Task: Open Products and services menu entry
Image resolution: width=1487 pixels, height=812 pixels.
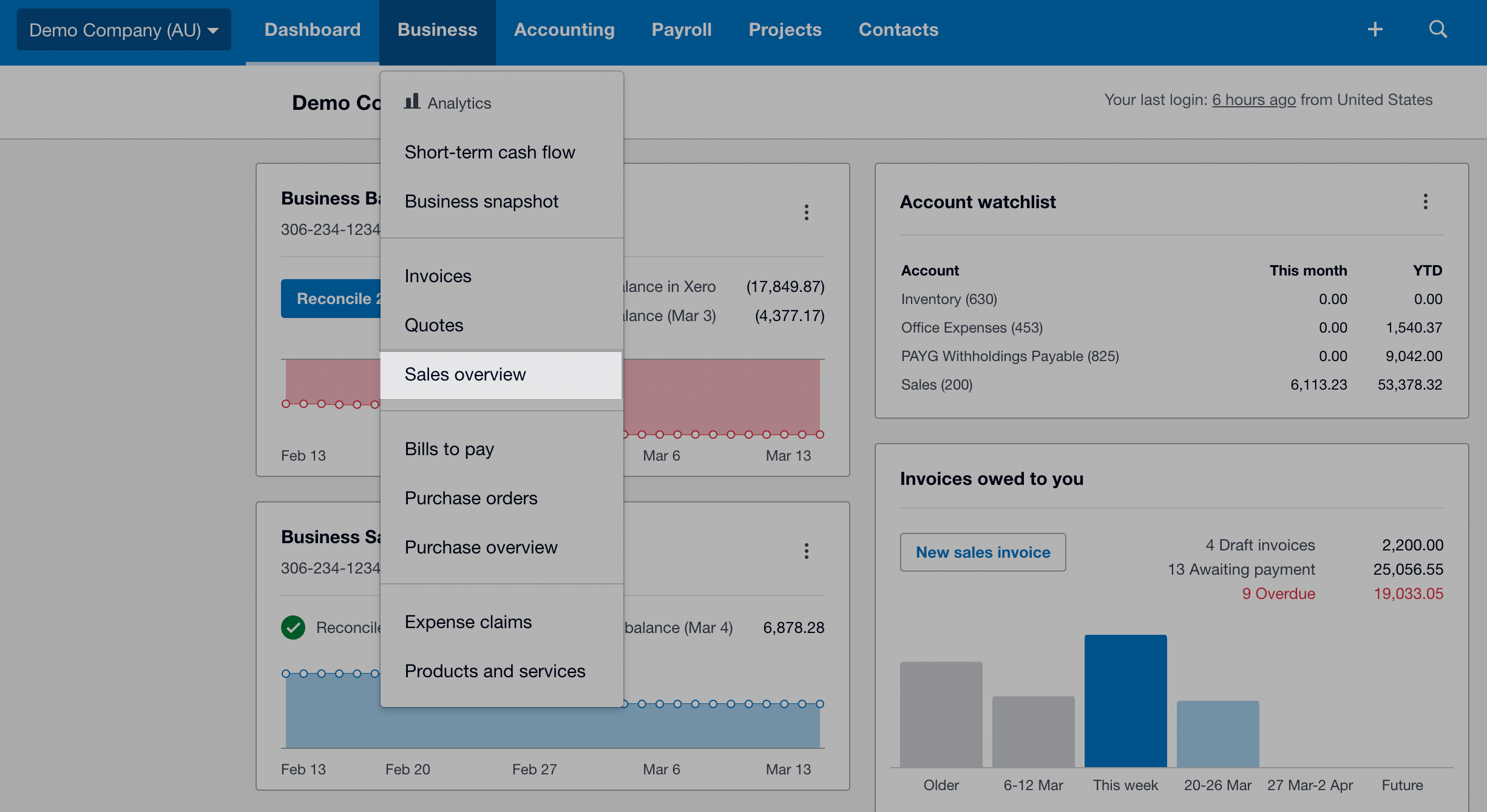Action: [x=495, y=671]
